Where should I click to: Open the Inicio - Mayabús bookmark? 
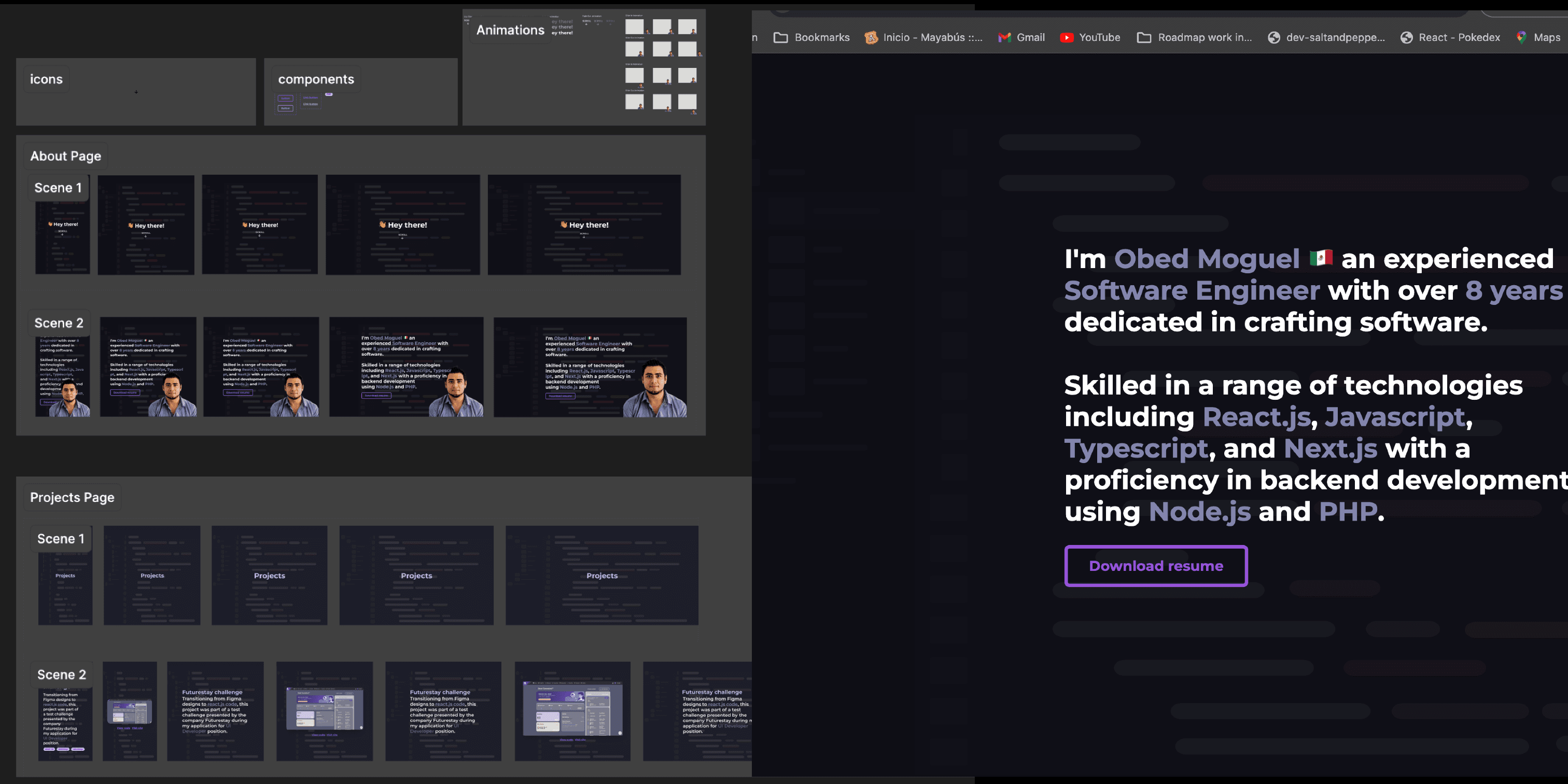[923, 37]
